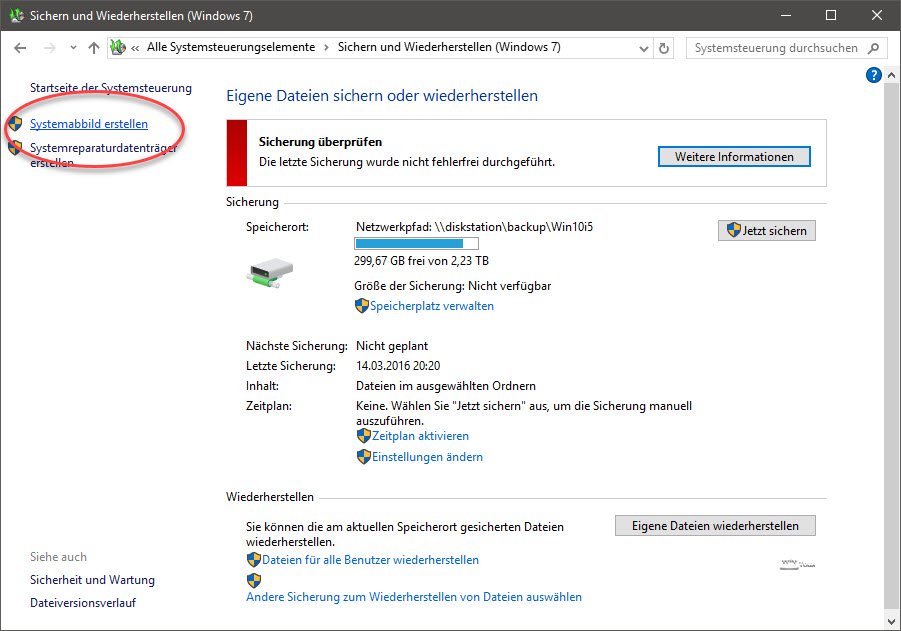The width and height of the screenshot is (901, 631).
Task: Start backup with Jetzt sichern button
Action: (767, 230)
